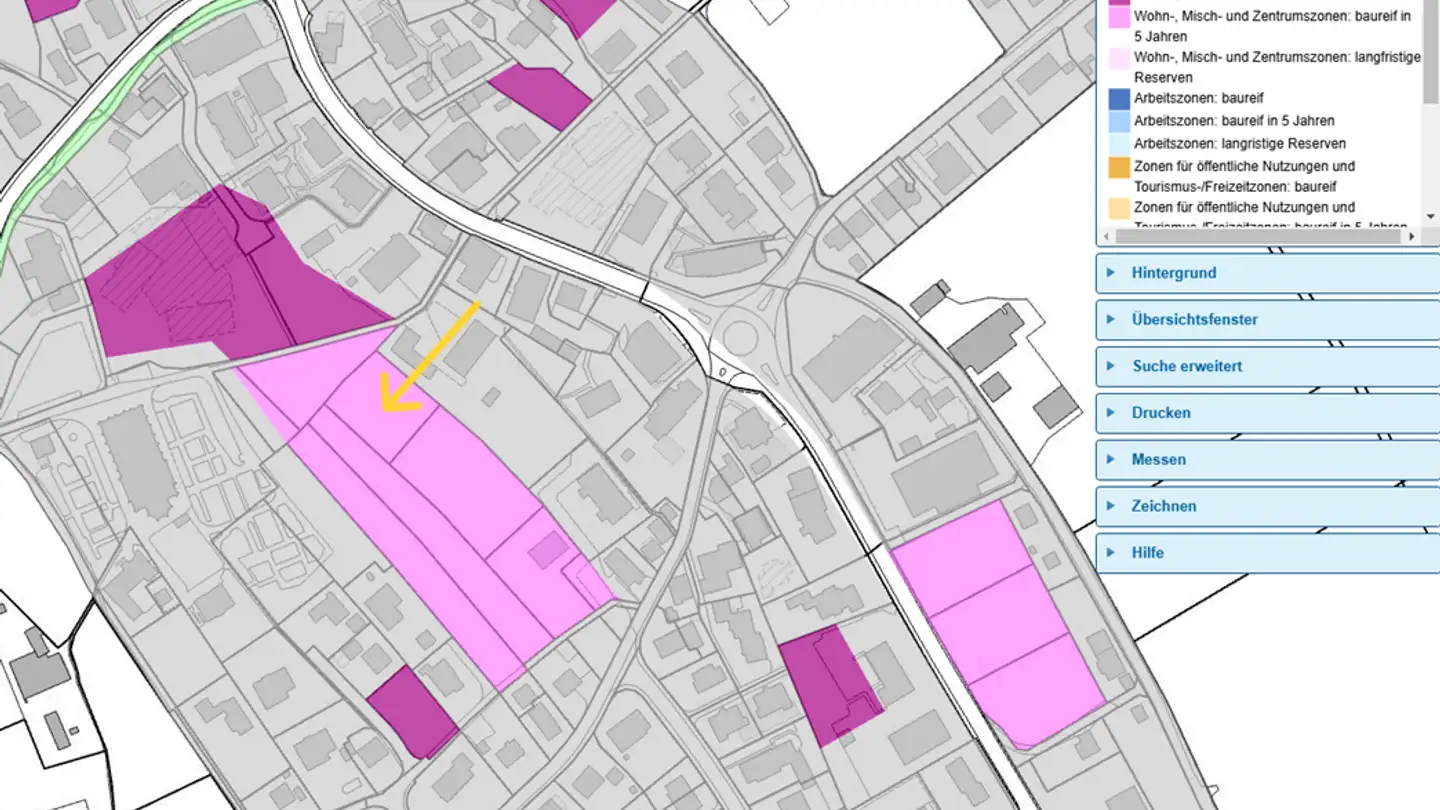This screenshot has width=1440, height=810.
Task: Click pink Wohnzonen baureif in 5 Jahren swatch
Action: coord(1119,17)
